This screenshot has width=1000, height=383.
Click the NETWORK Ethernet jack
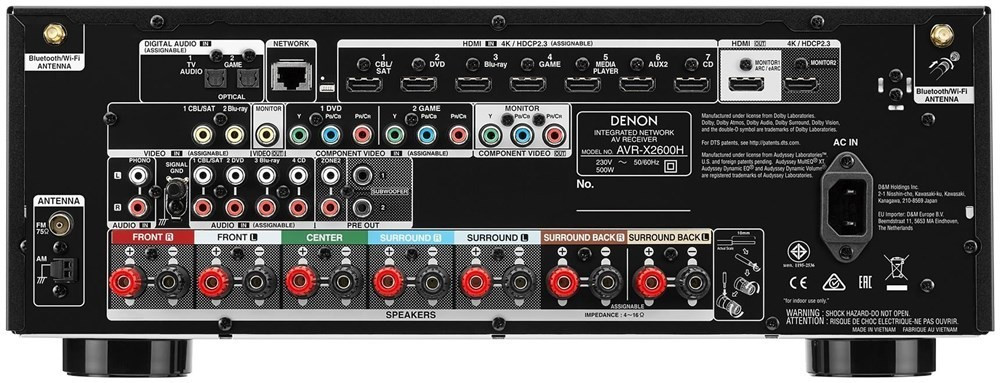click(291, 76)
